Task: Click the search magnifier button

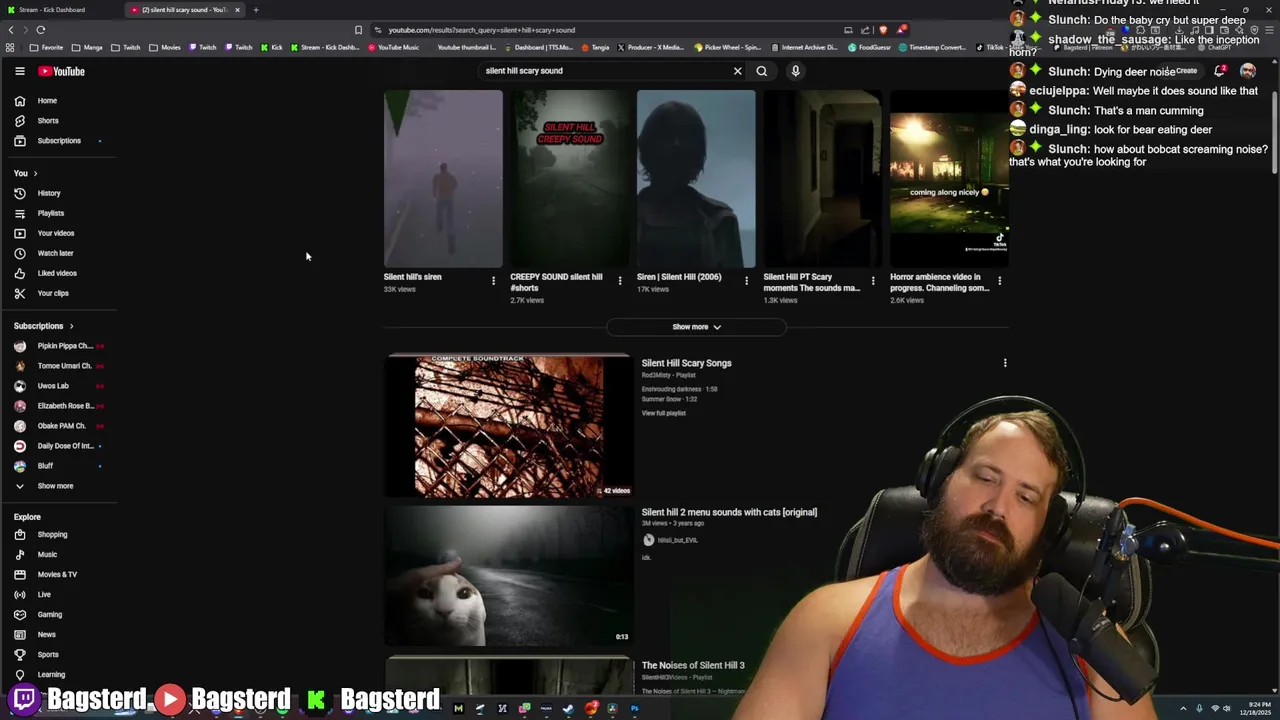Action: pyautogui.click(x=762, y=71)
